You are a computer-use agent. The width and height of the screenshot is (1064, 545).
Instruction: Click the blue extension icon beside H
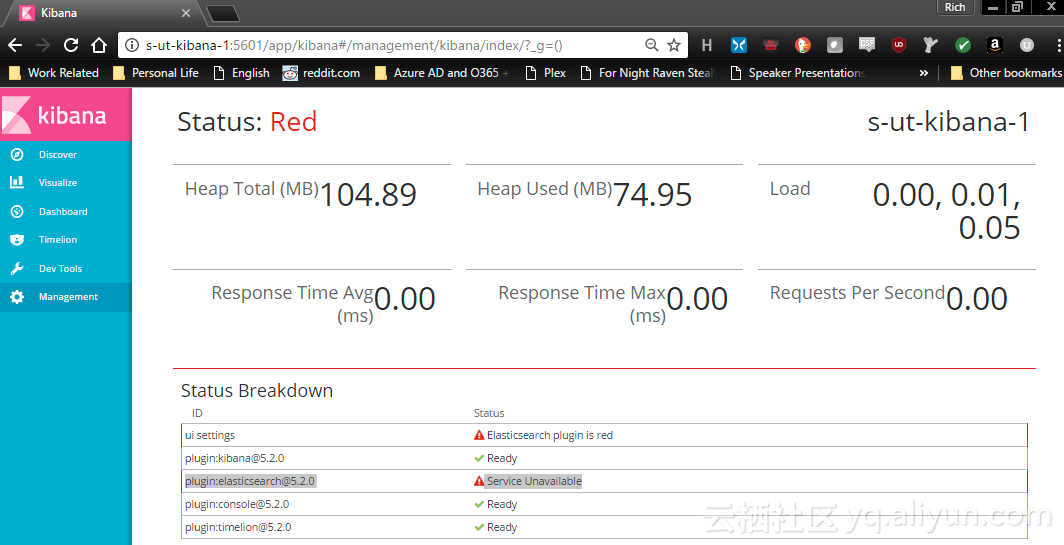pos(738,45)
